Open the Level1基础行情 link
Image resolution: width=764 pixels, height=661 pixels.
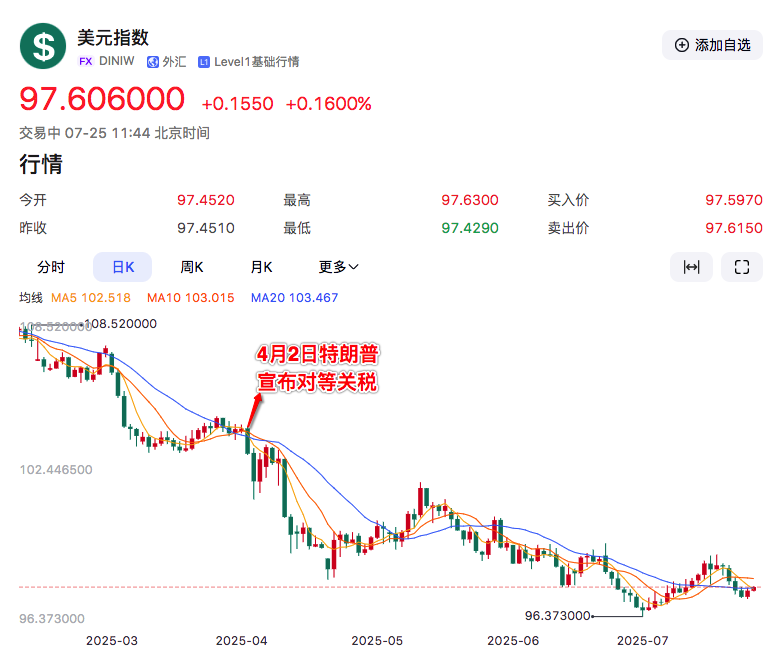pyautogui.click(x=256, y=62)
